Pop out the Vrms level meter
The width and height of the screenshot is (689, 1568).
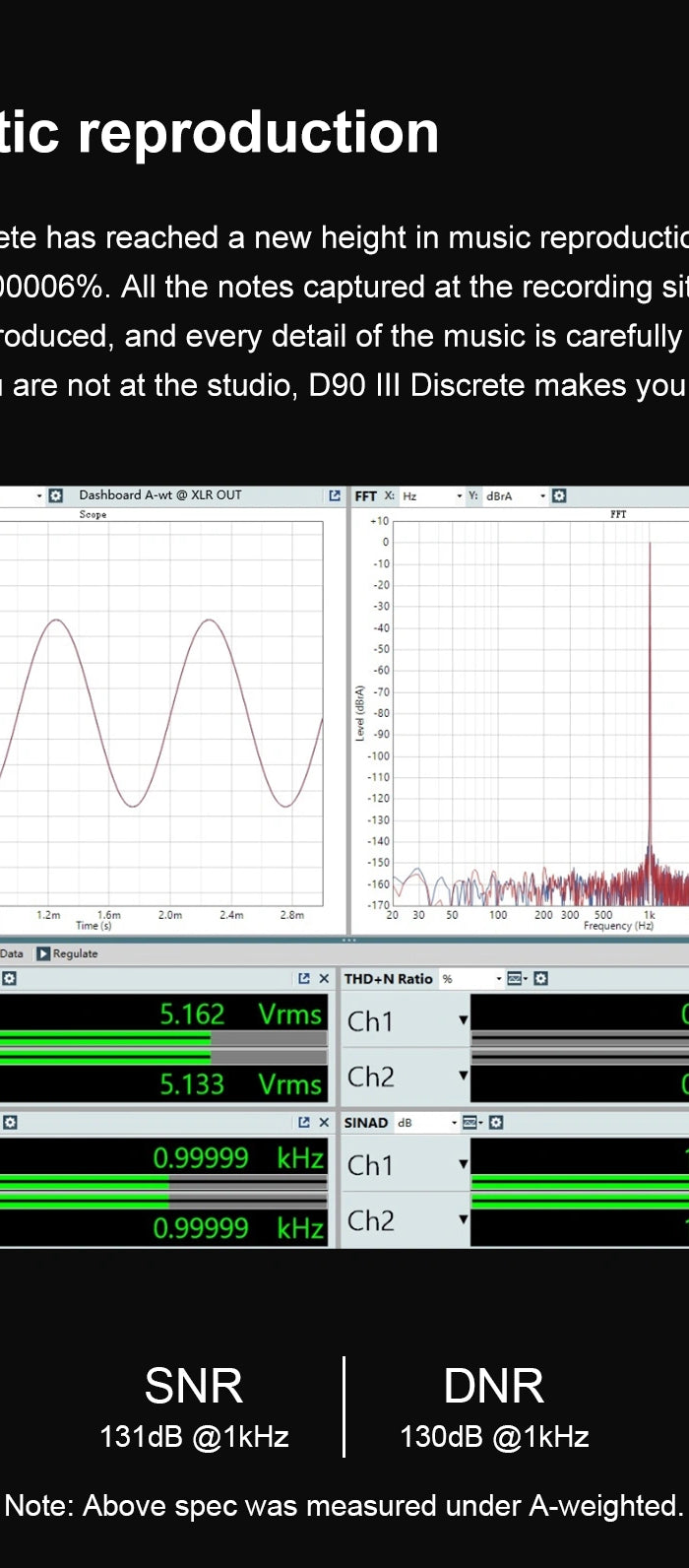click(304, 978)
